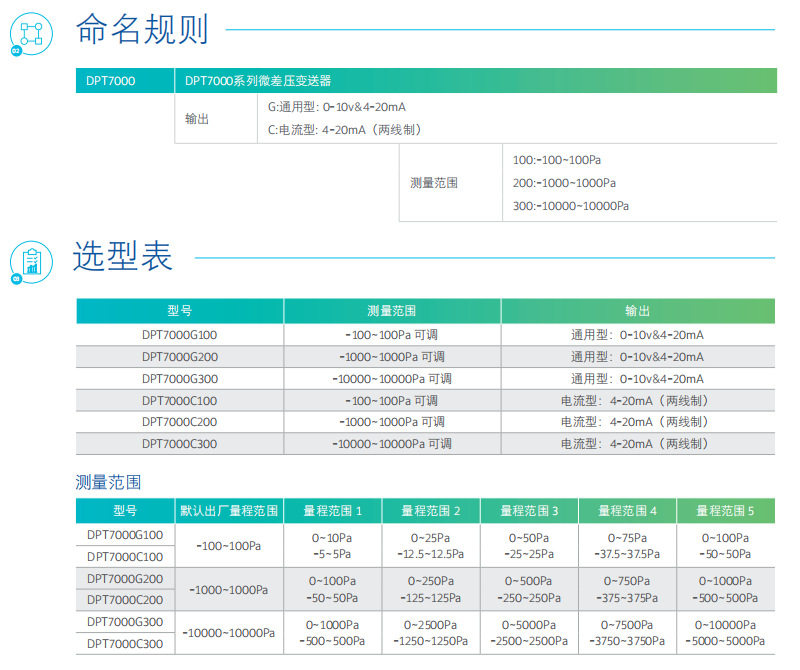Click the 默认出厂量程范围 column header

tap(229, 511)
